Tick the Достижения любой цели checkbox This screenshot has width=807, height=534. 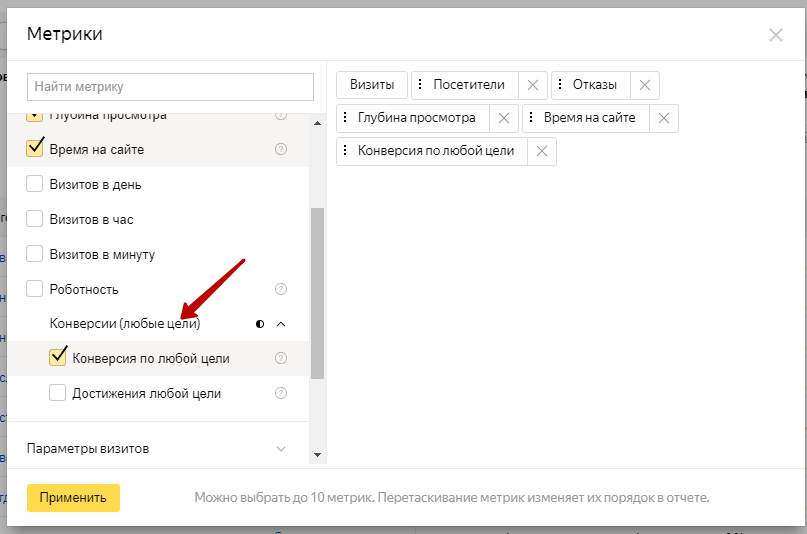(x=58, y=393)
